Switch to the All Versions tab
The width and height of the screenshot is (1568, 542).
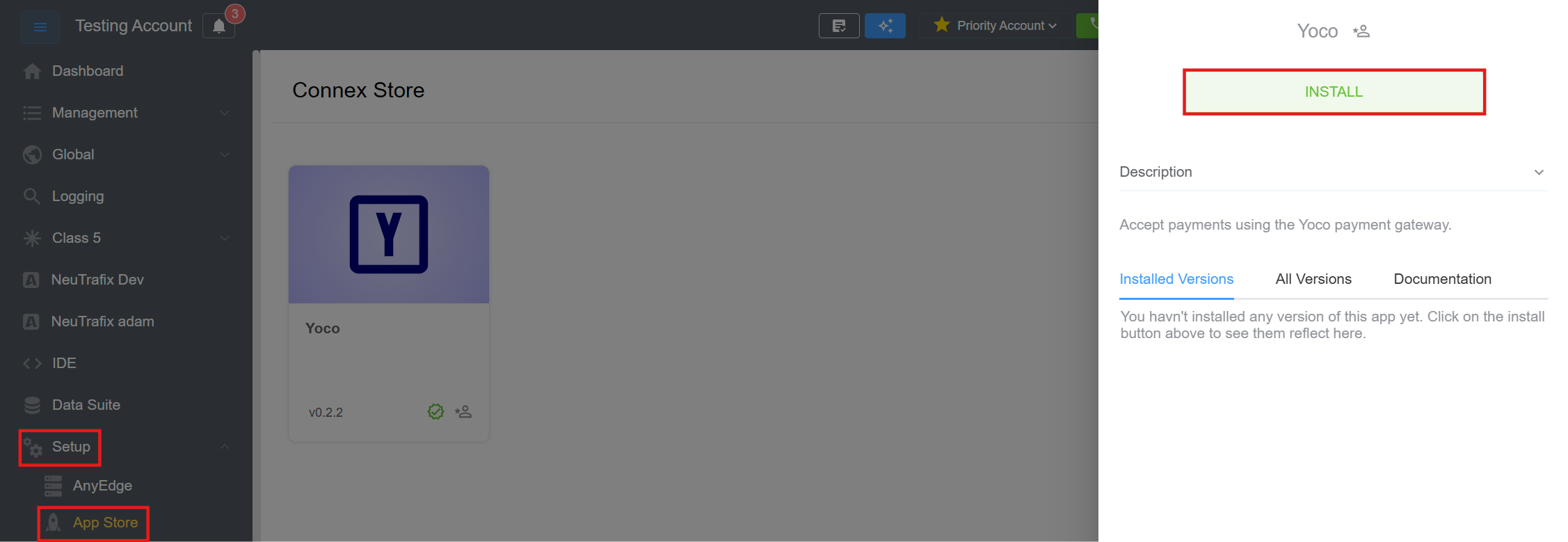coord(1313,279)
